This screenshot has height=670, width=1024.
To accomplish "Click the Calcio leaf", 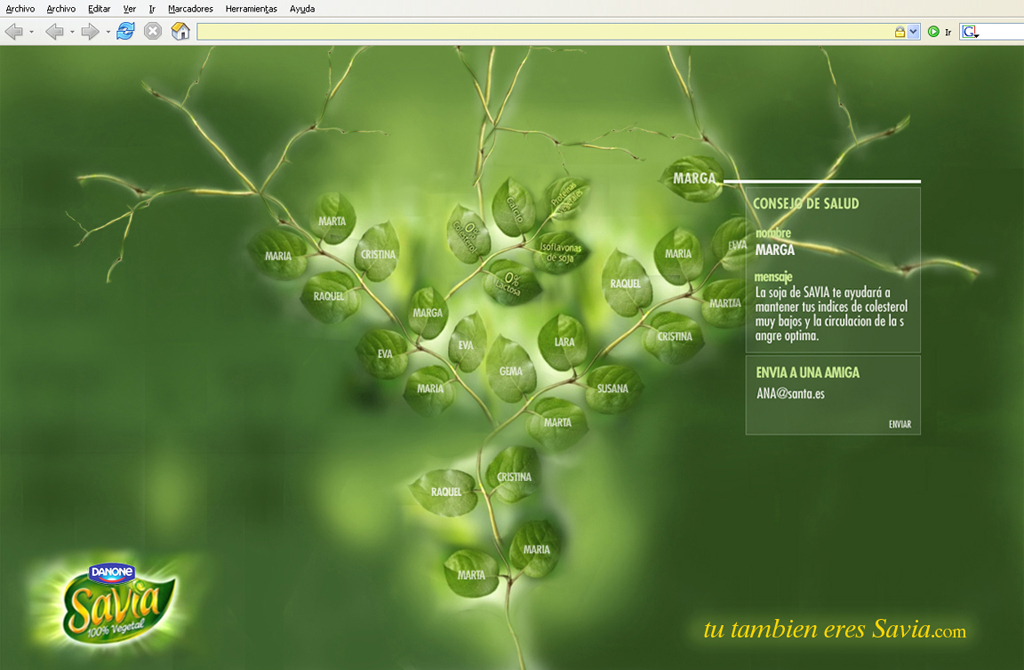I will tap(514, 207).
